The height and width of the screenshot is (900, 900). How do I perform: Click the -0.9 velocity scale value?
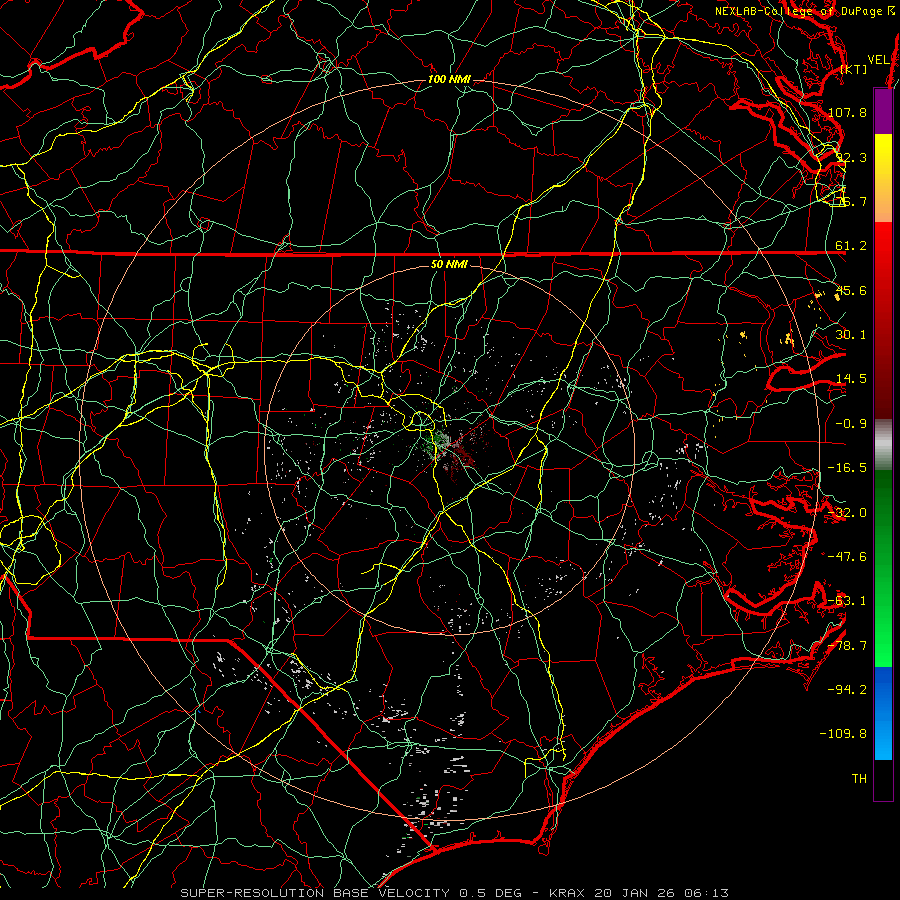click(x=851, y=424)
